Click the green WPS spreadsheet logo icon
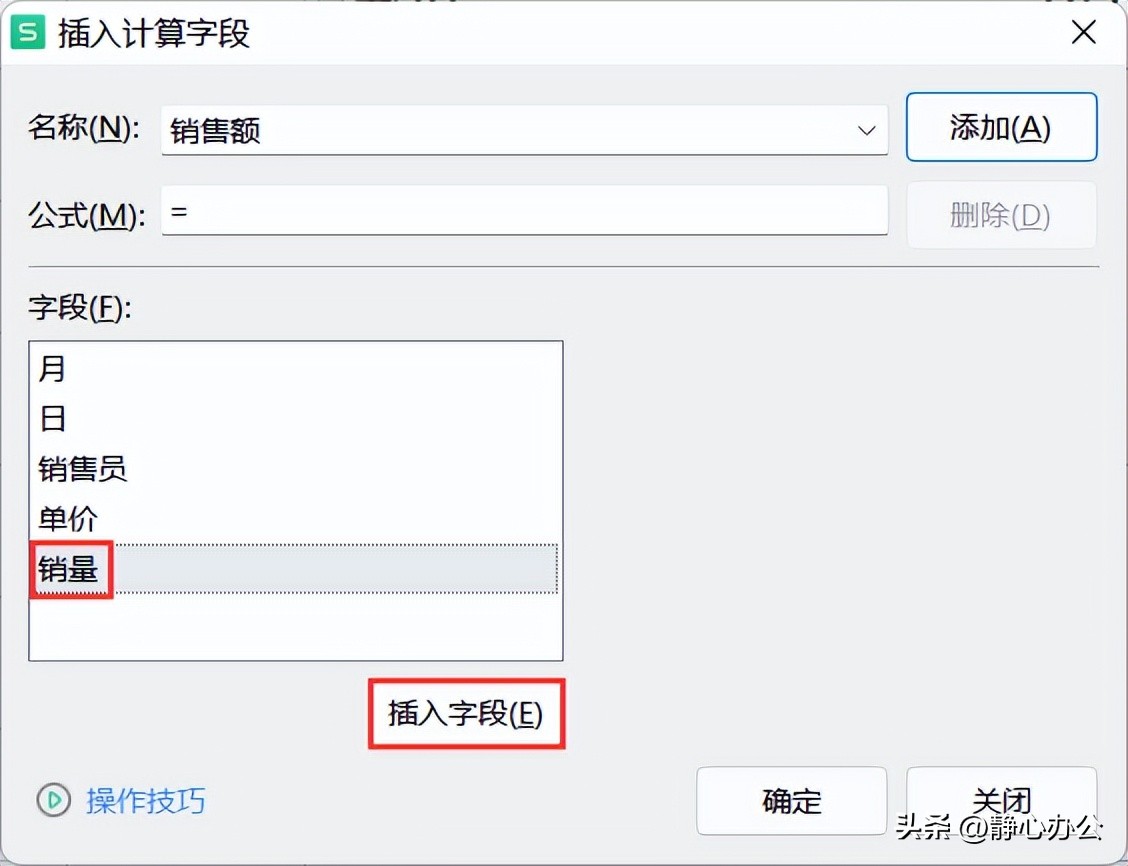The height and width of the screenshot is (866, 1128). point(28,32)
